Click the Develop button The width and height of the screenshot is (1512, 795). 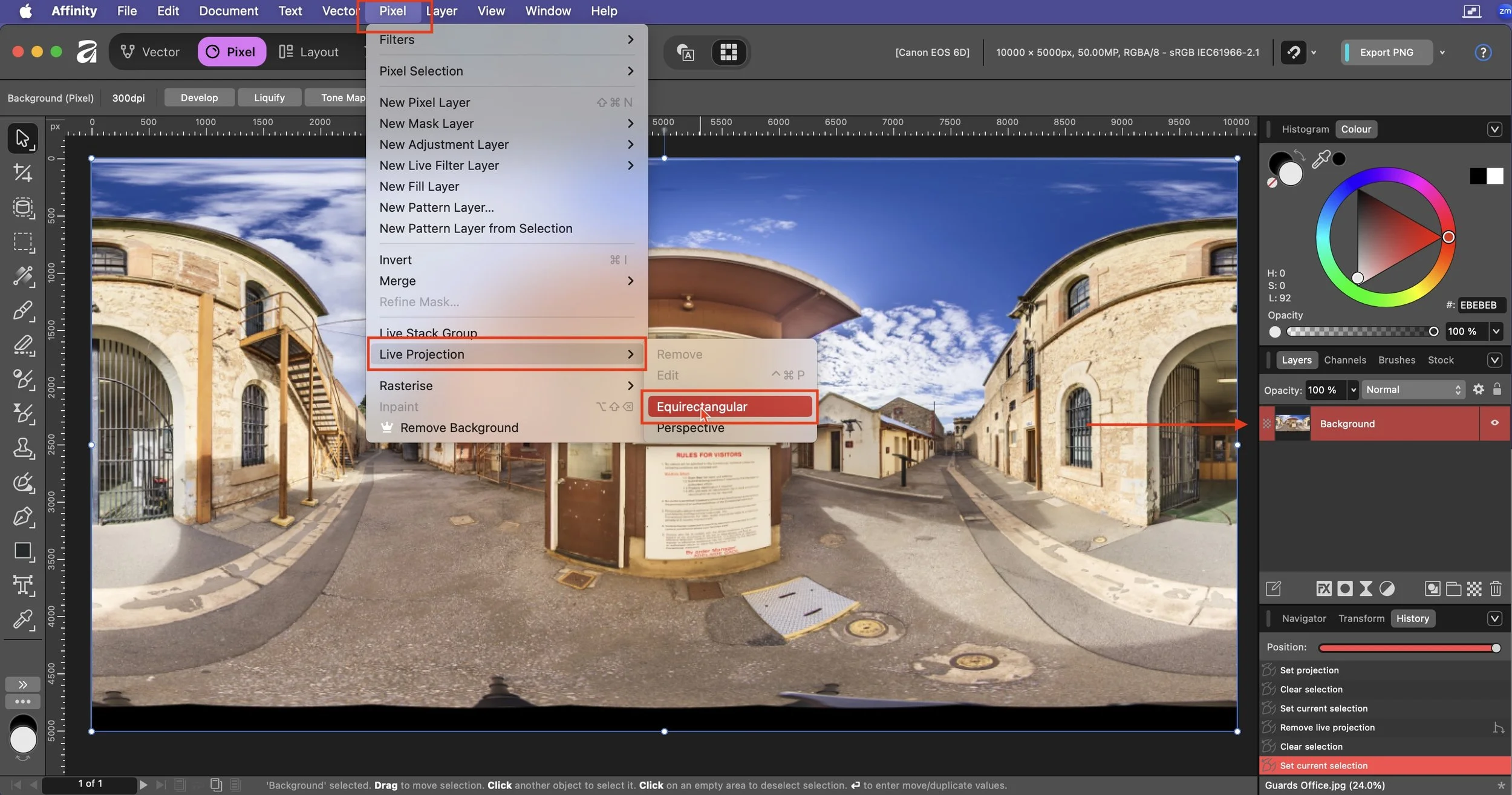tap(199, 97)
